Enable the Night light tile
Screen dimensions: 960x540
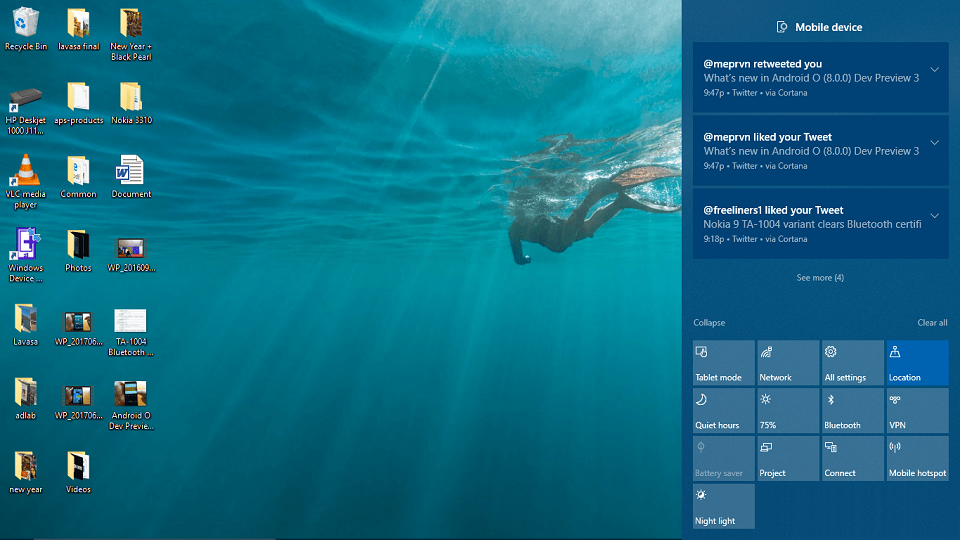[724, 506]
